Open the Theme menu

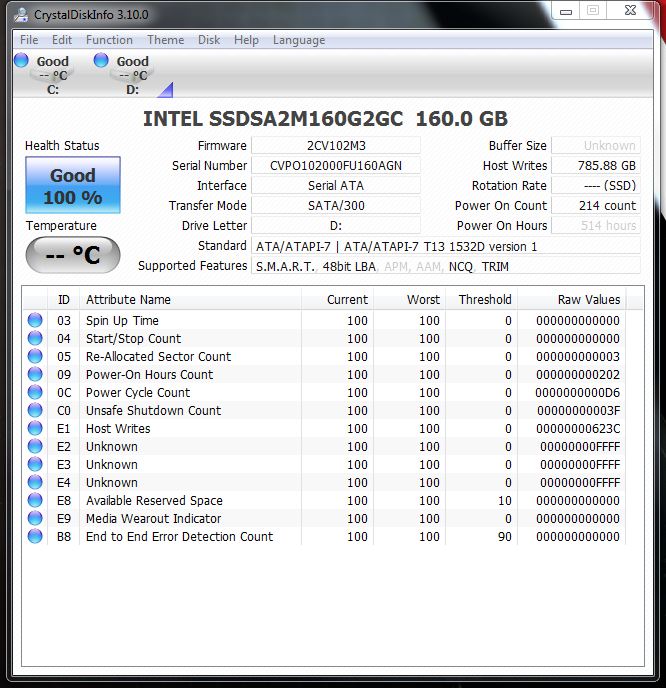point(165,40)
